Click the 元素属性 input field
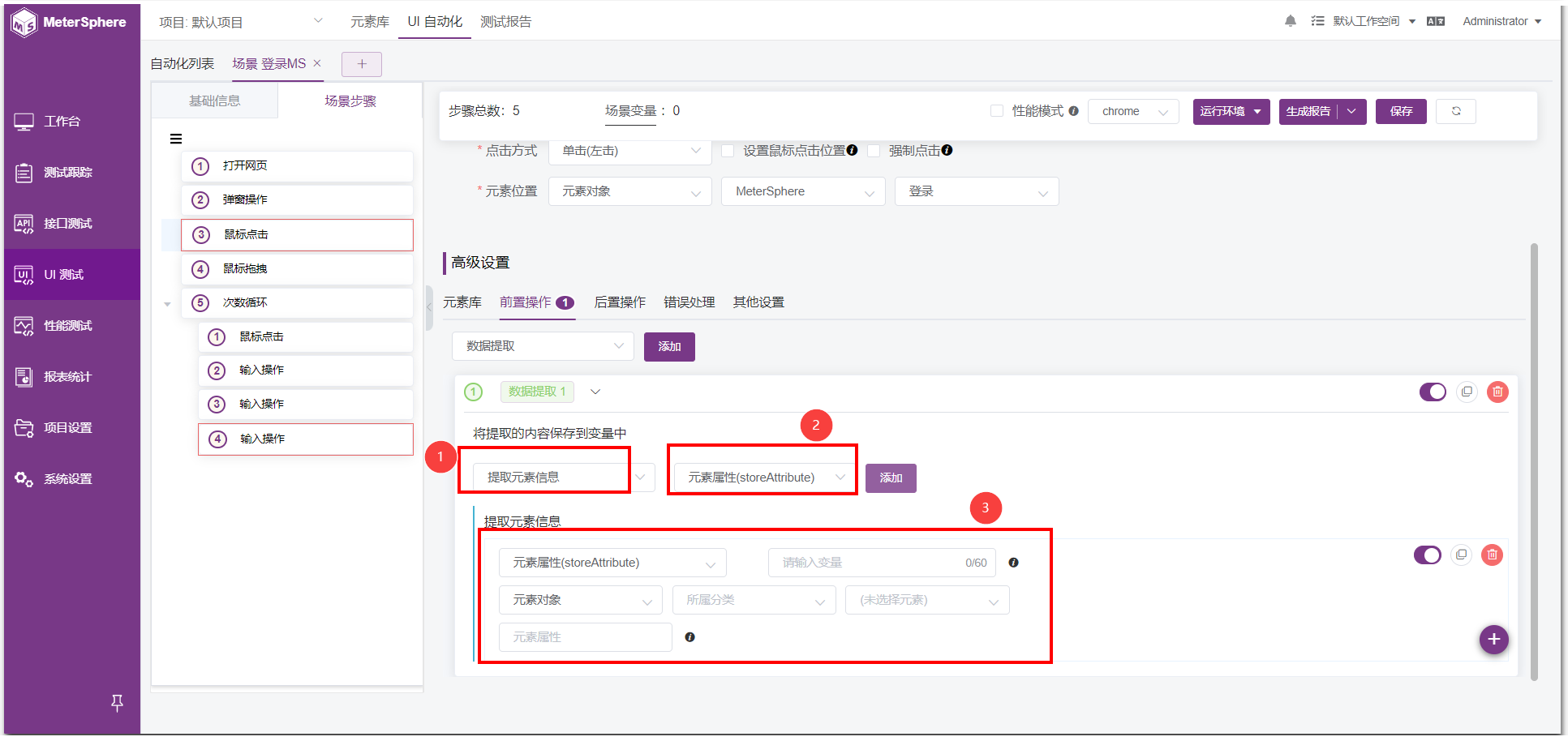This screenshot has width=1568, height=741. (x=586, y=637)
